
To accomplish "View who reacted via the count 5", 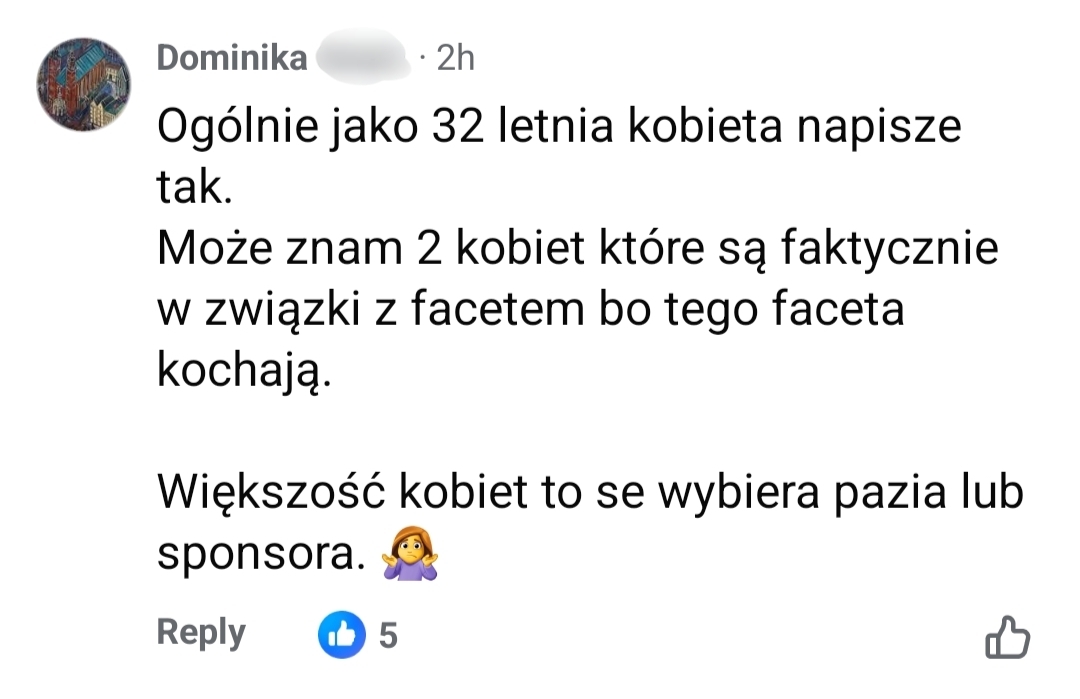I will [388, 635].
